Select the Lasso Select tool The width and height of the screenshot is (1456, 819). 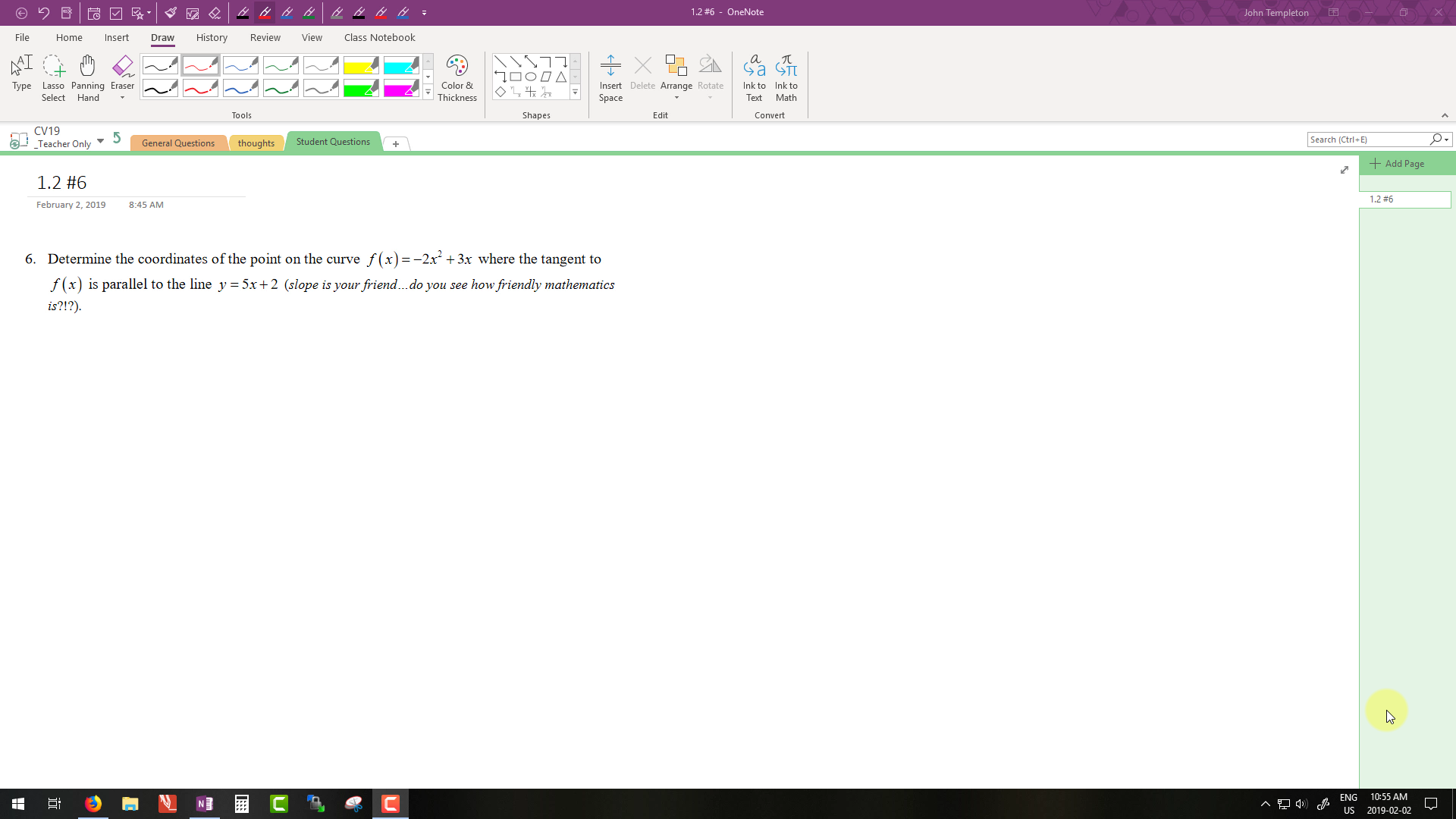click(x=53, y=77)
